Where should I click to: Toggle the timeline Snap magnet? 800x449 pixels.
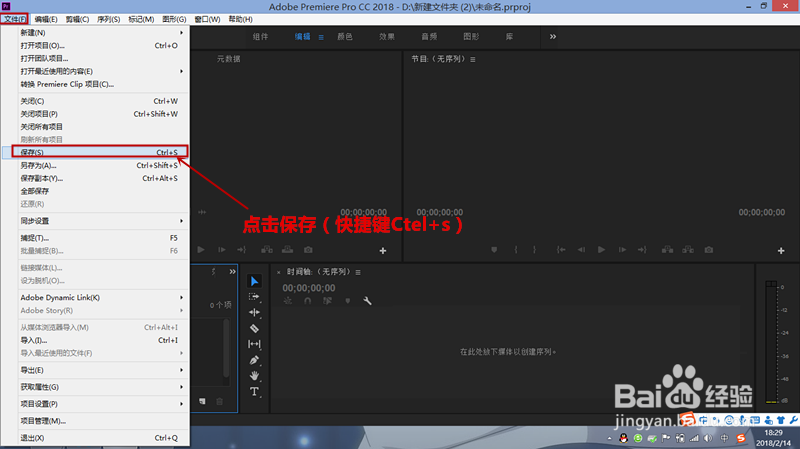click(308, 301)
